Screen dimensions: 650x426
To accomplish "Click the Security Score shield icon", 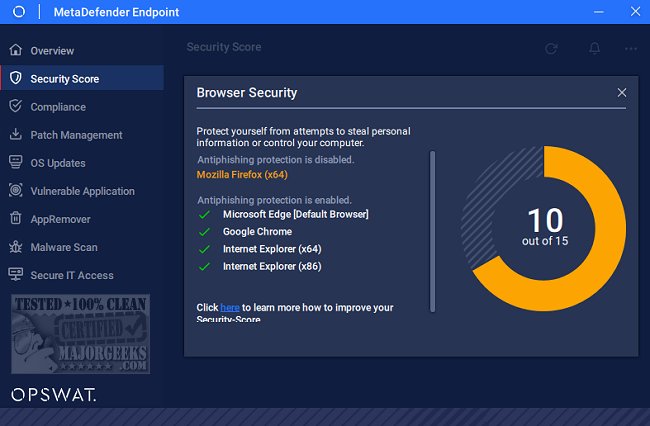I will coord(16,78).
